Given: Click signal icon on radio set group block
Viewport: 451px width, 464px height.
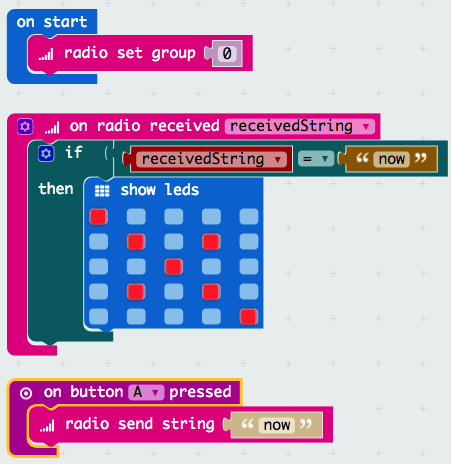Looking at the screenshot, I should (46, 54).
